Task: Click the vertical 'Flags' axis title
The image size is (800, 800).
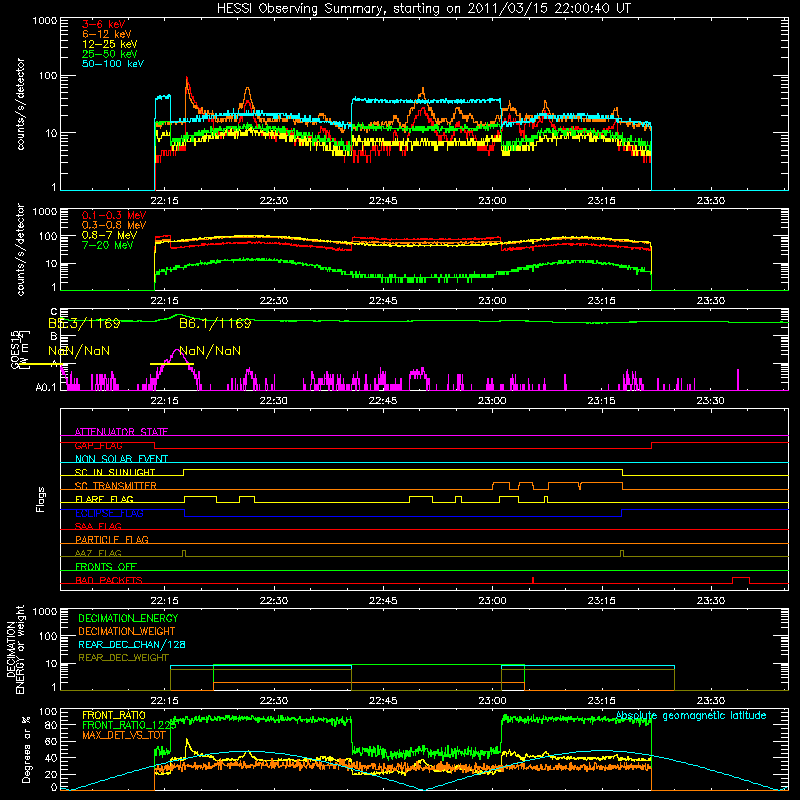Action: 41,499
